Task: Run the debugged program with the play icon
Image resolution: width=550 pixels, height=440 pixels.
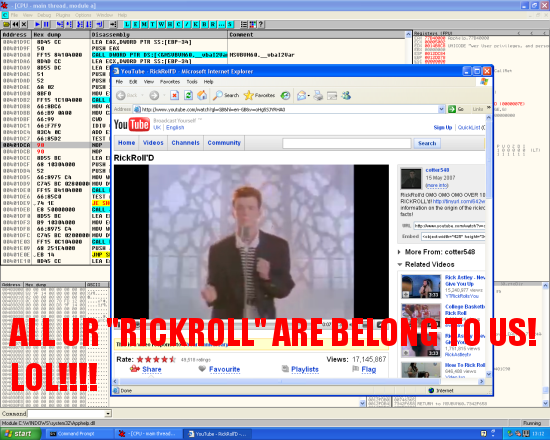Action: [x=38, y=24]
